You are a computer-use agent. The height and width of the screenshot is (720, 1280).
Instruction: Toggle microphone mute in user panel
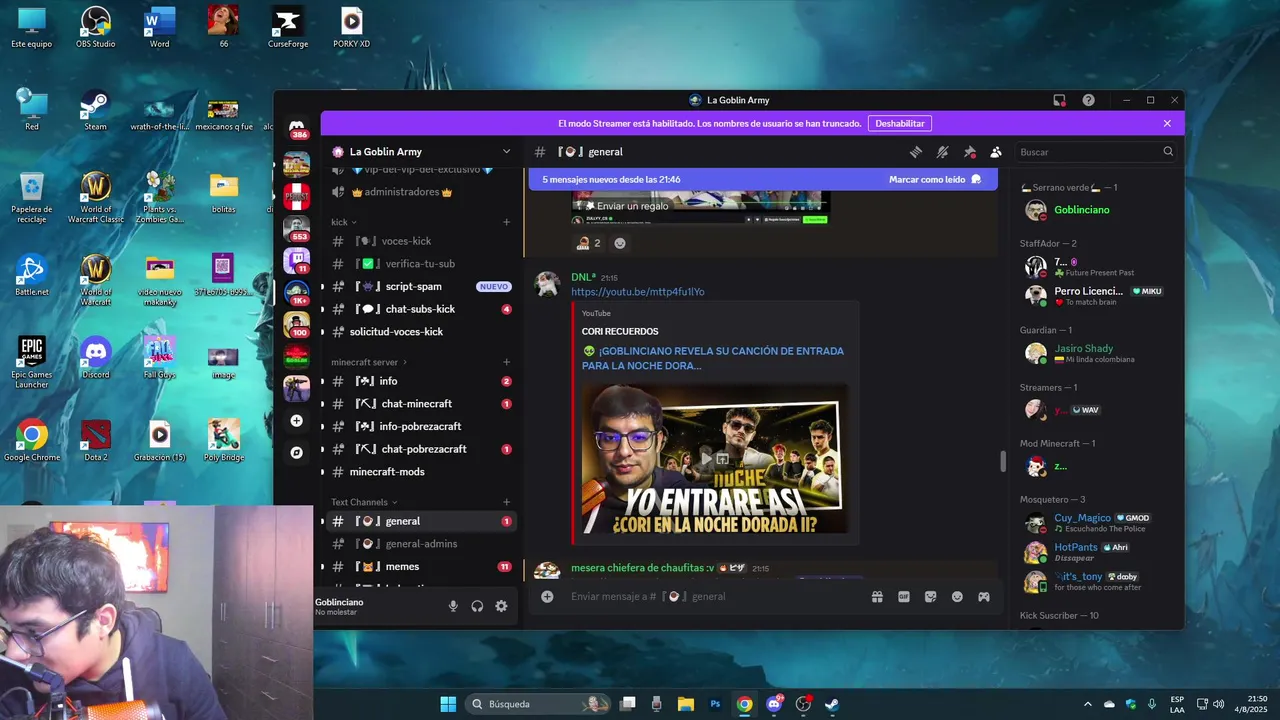point(453,606)
